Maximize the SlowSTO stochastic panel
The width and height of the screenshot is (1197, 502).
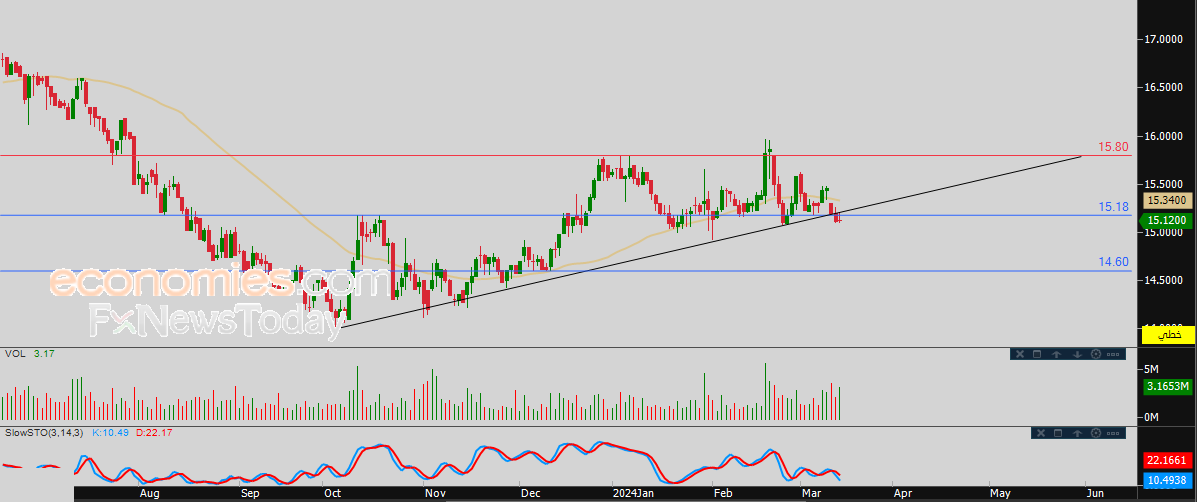[x=1058, y=433]
